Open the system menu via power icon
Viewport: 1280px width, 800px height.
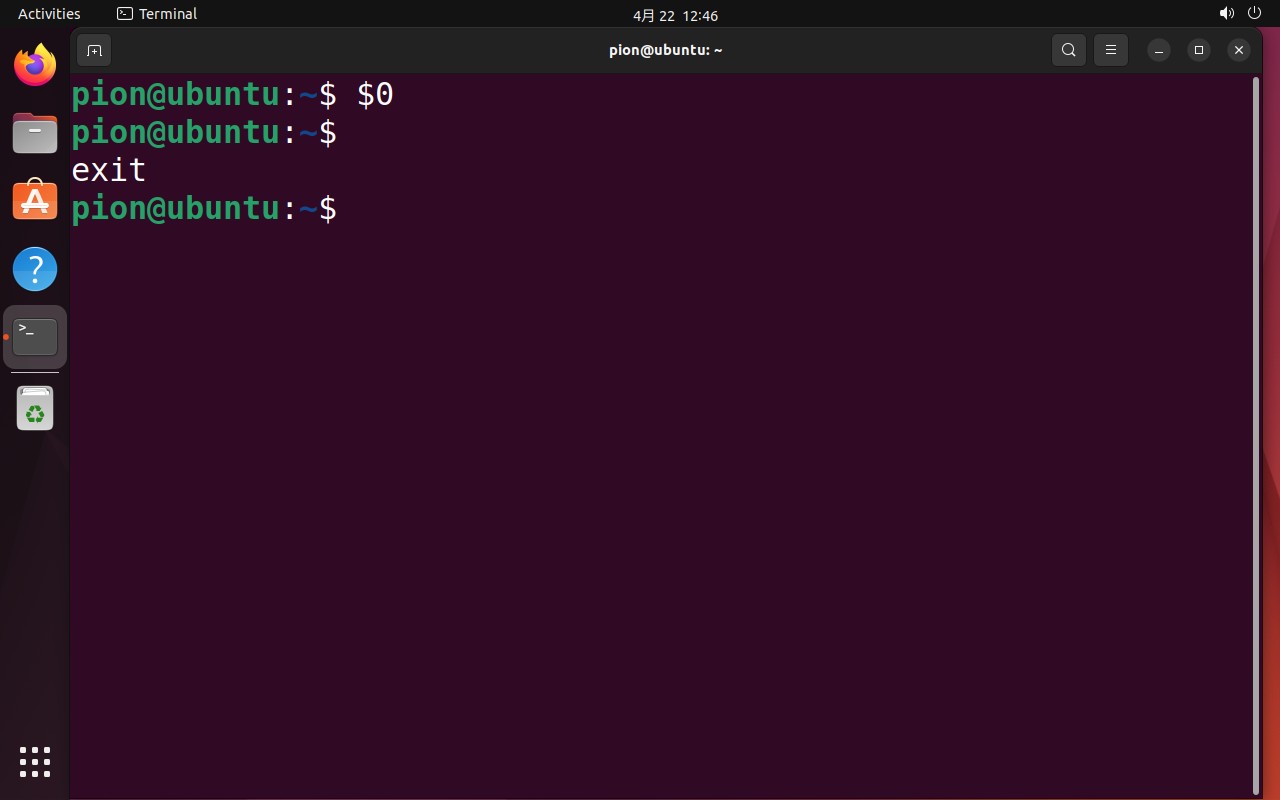[1255, 14]
